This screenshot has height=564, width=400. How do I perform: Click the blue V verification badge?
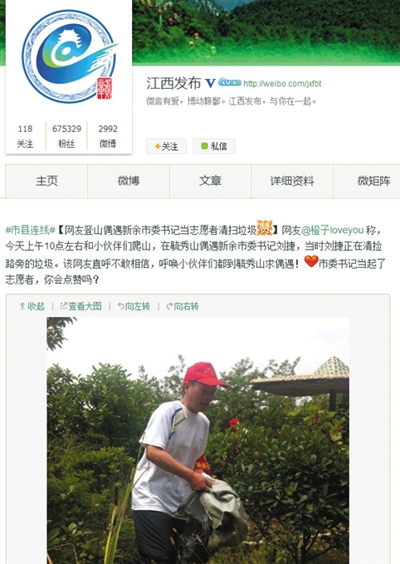coord(210,83)
